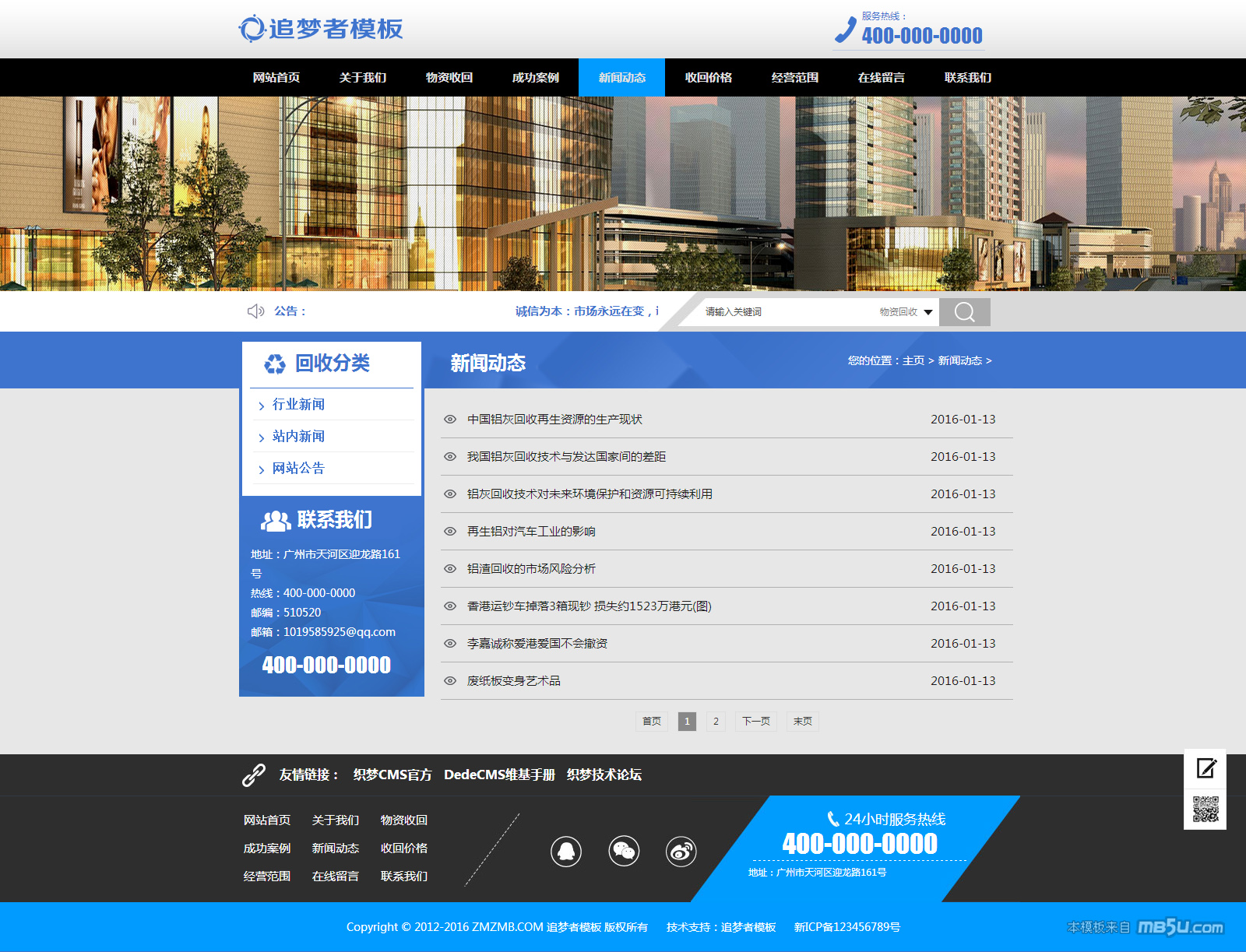Open the WeChat icon in footer
This screenshot has width=1246, height=952.
point(624,852)
